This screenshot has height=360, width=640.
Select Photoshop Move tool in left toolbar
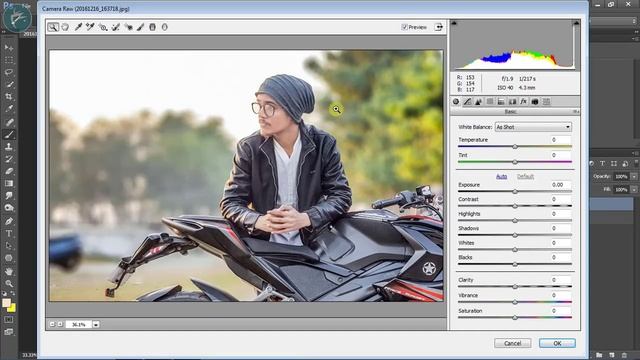point(9,48)
